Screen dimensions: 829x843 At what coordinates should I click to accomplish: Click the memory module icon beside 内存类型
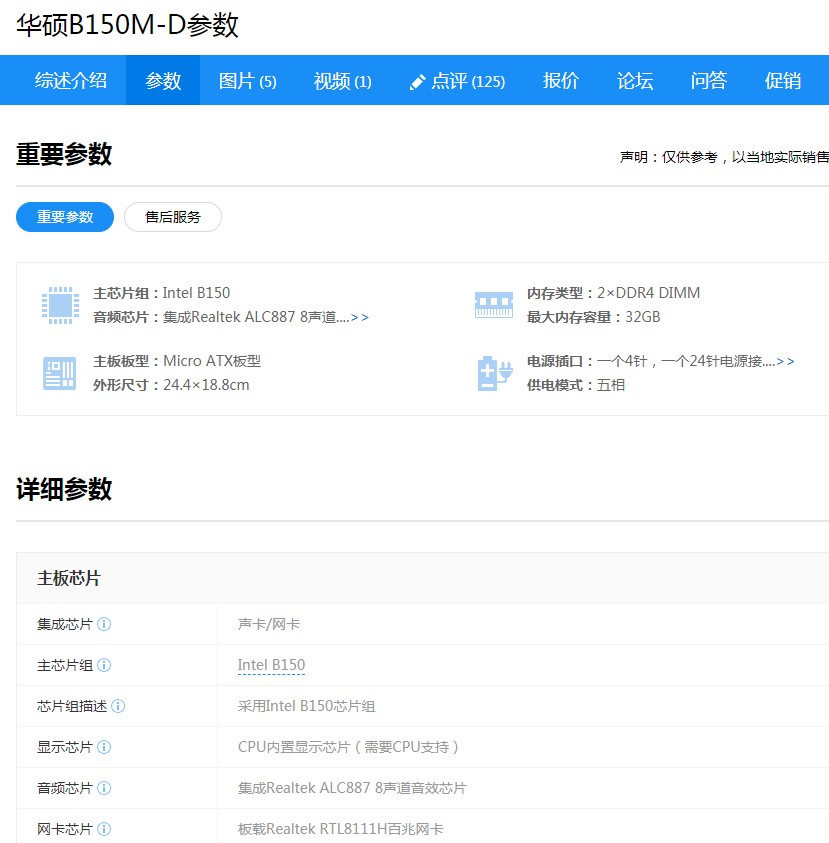point(494,305)
